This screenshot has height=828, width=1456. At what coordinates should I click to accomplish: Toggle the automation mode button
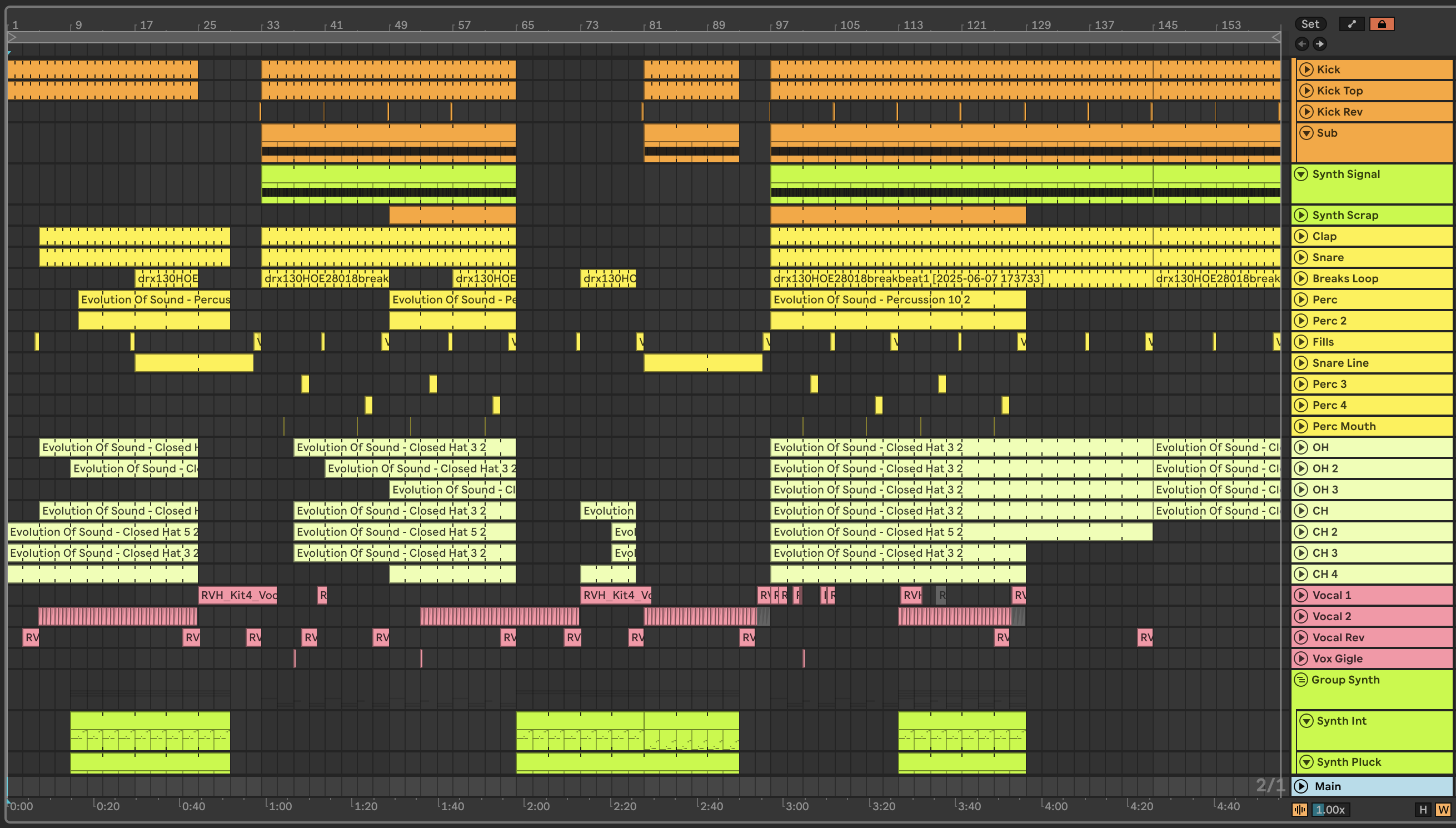pyautogui.click(x=1352, y=24)
